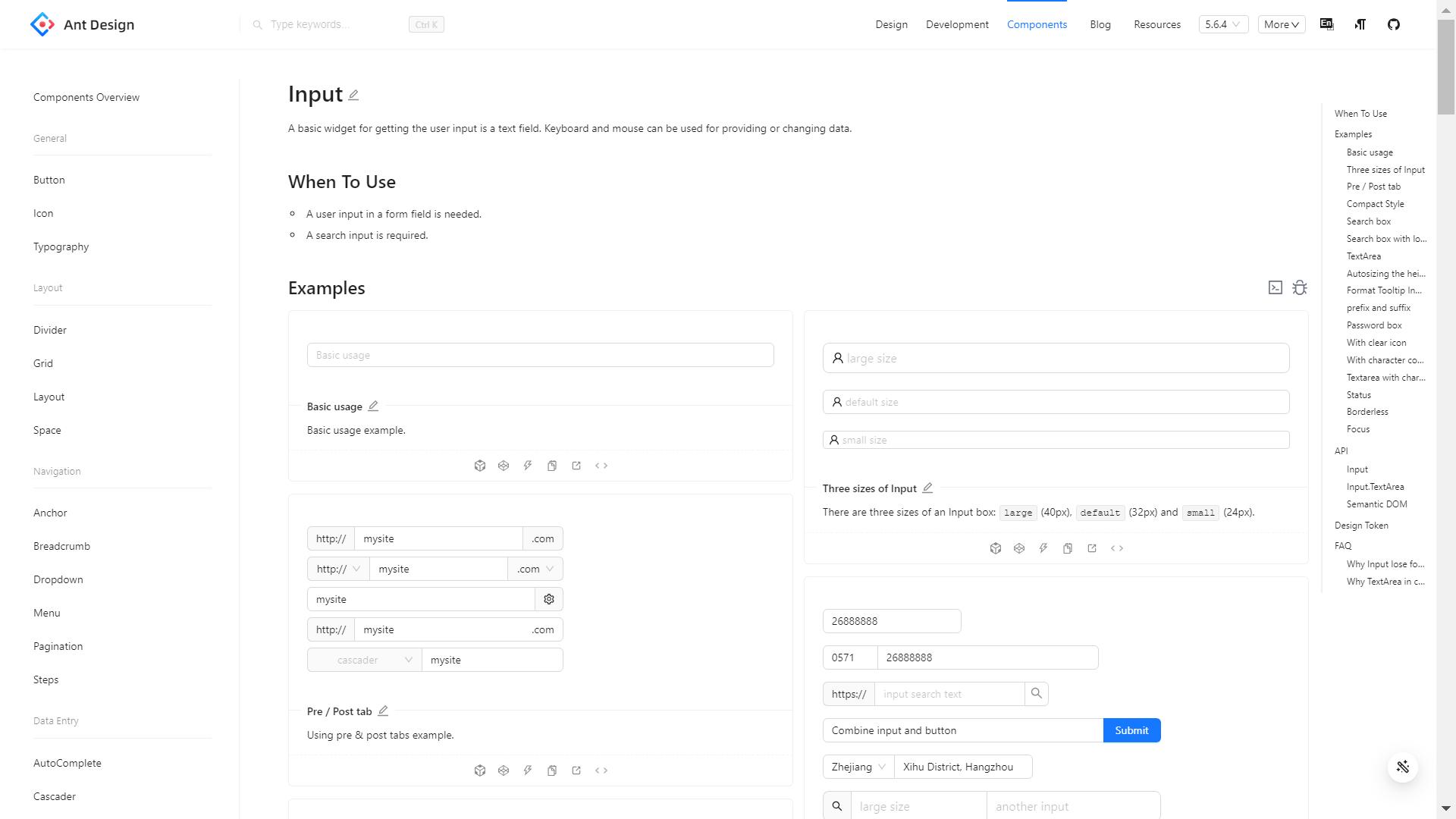This screenshot has height=819, width=1456.
Task: Click the 0571 area code input
Action: point(850,657)
